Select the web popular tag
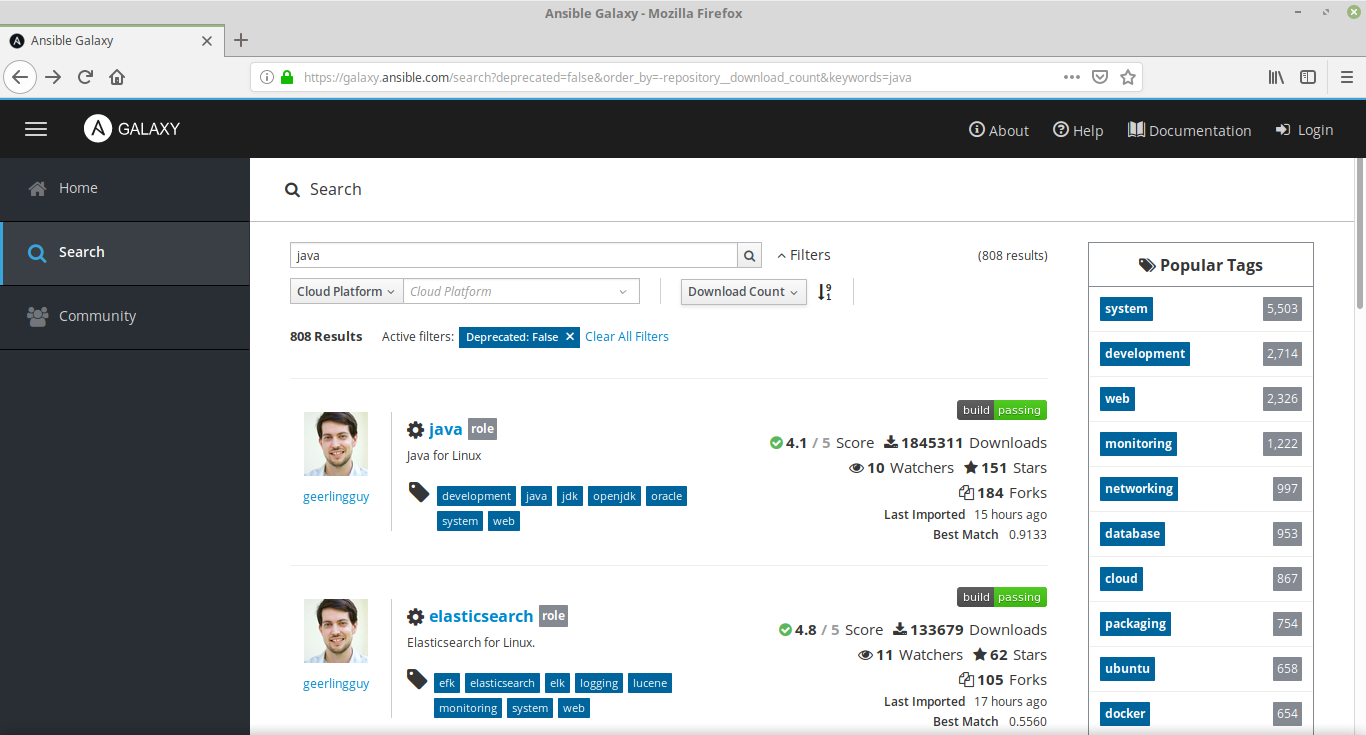This screenshot has height=735, width=1366. tap(1117, 399)
